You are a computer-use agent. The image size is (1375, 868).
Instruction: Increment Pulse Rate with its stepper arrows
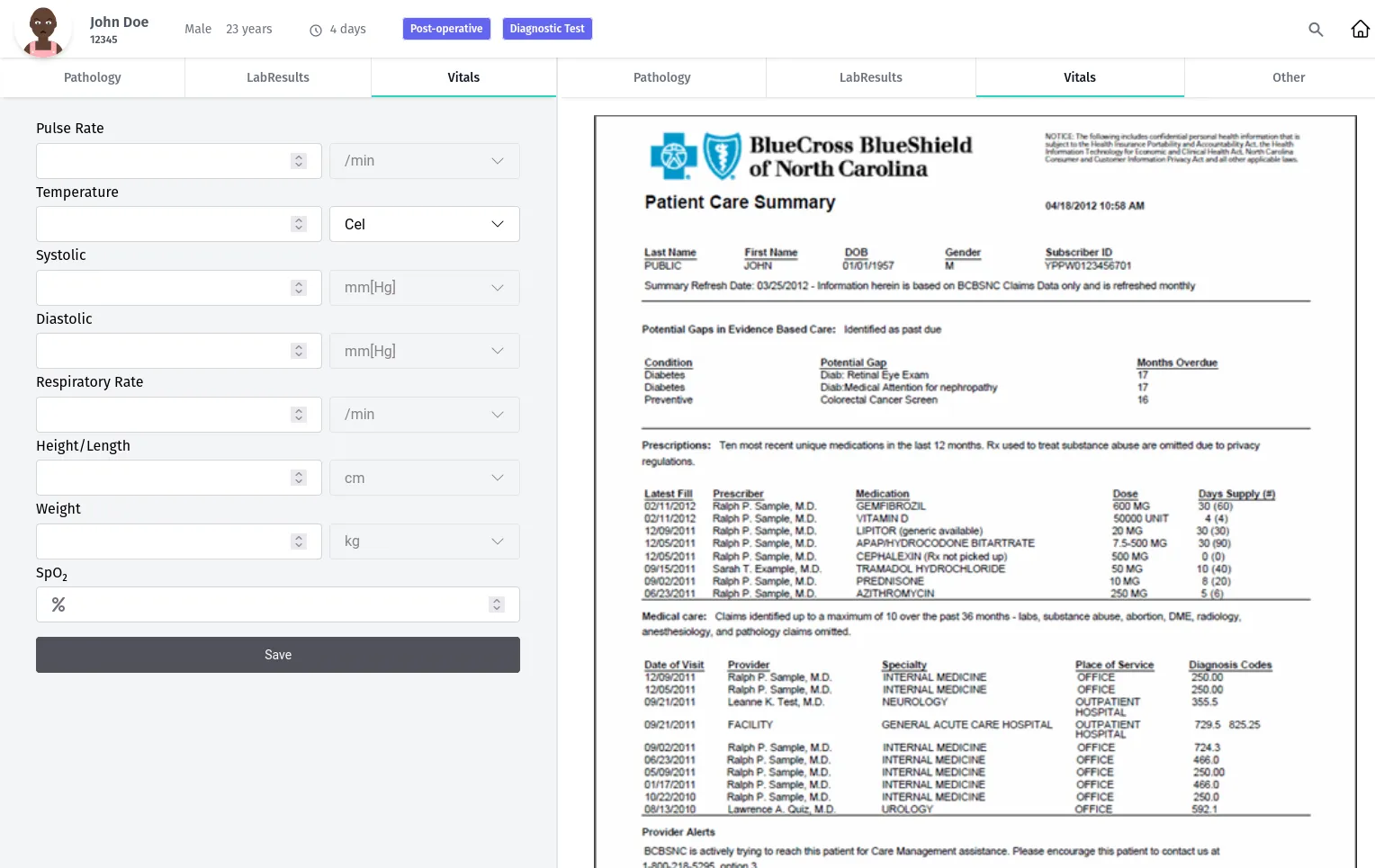tap(299, 160)
